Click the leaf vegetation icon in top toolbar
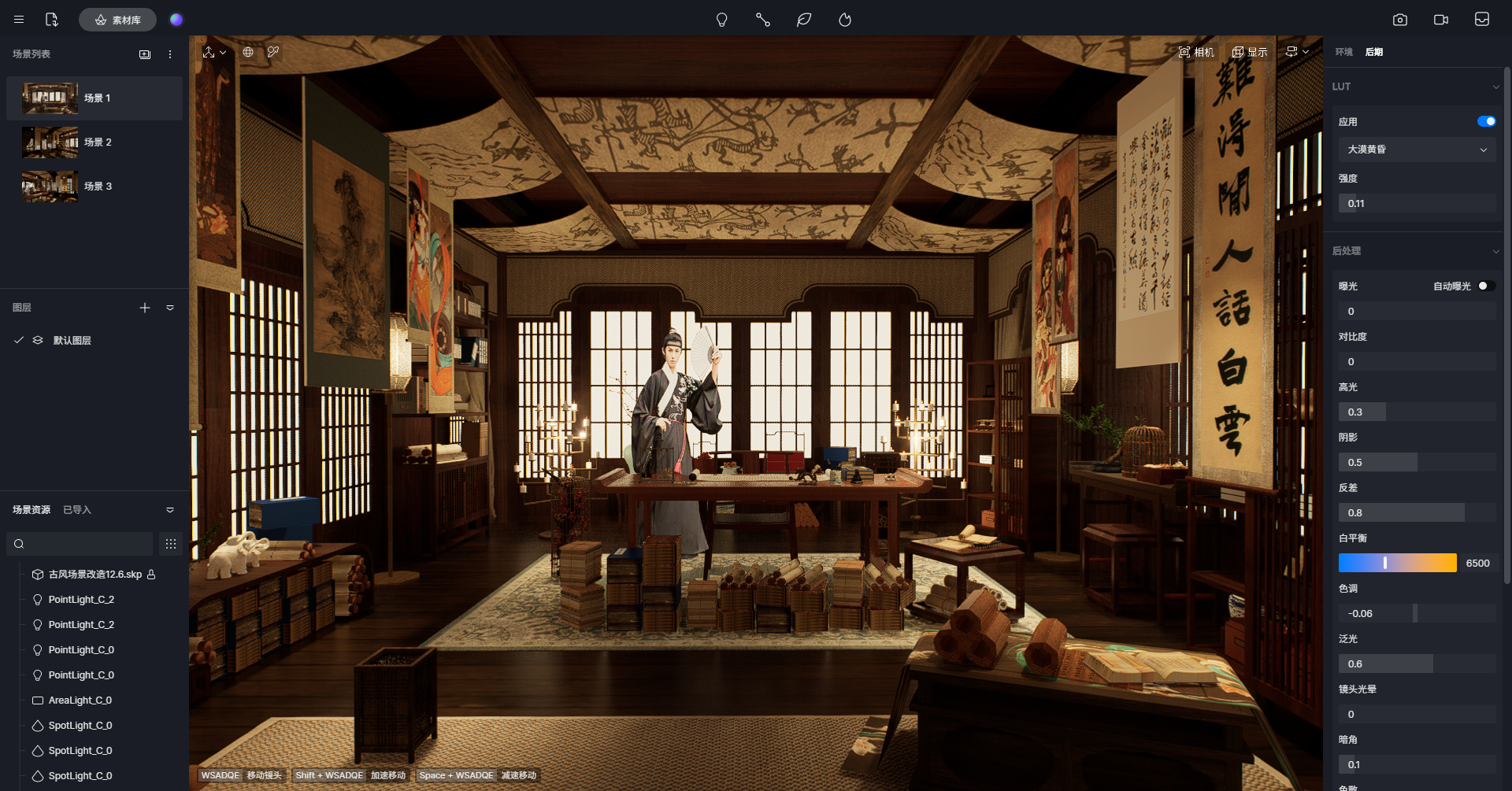Screen dimensions: 1512x791 (803, 20)
